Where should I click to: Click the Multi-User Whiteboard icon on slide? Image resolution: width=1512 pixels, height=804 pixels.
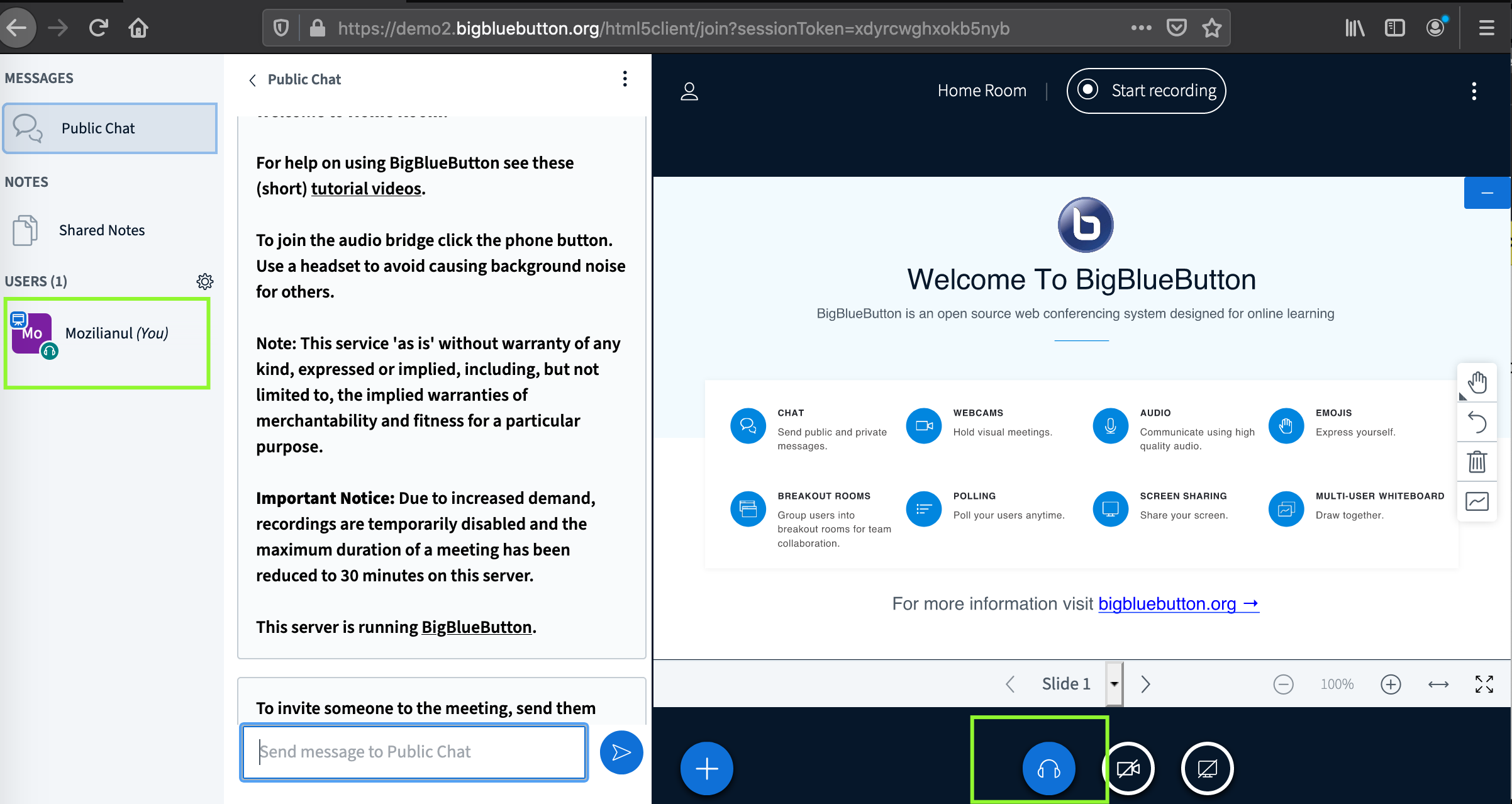[1286, 509]
